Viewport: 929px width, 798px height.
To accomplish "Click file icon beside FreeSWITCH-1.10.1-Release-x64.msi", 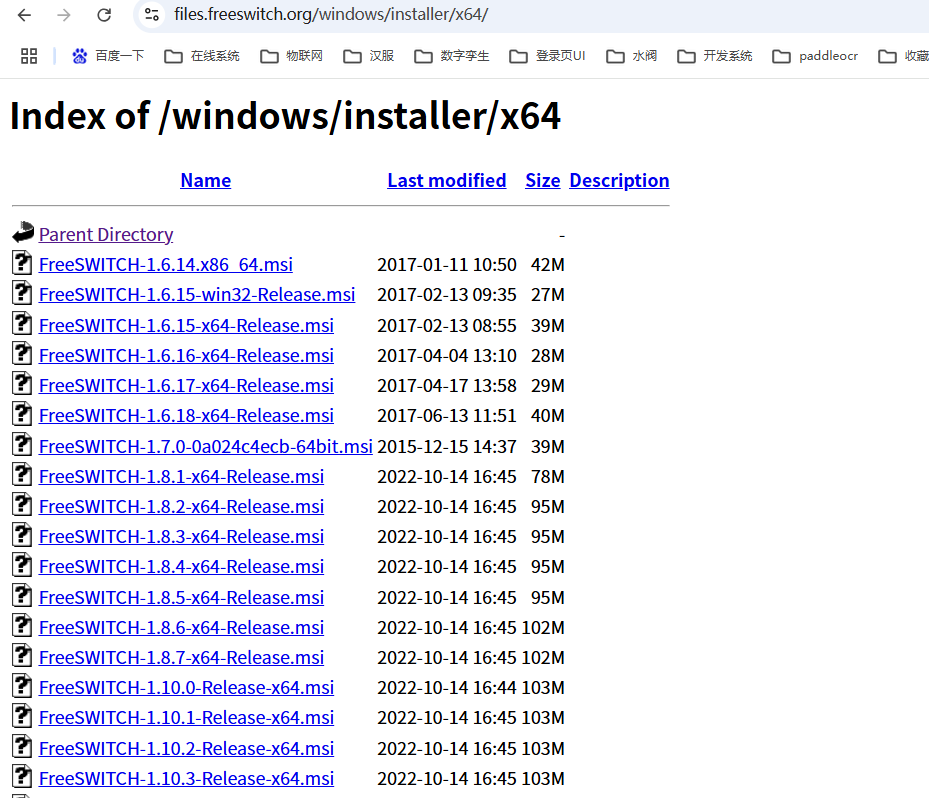I will pyautogui.click(x=22, y=716).
